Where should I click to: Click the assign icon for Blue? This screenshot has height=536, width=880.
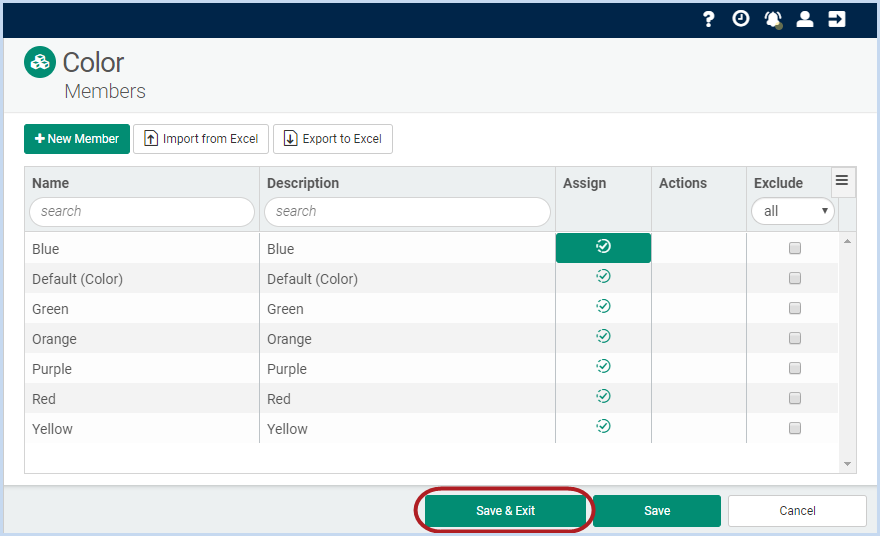tap(603, 246)
